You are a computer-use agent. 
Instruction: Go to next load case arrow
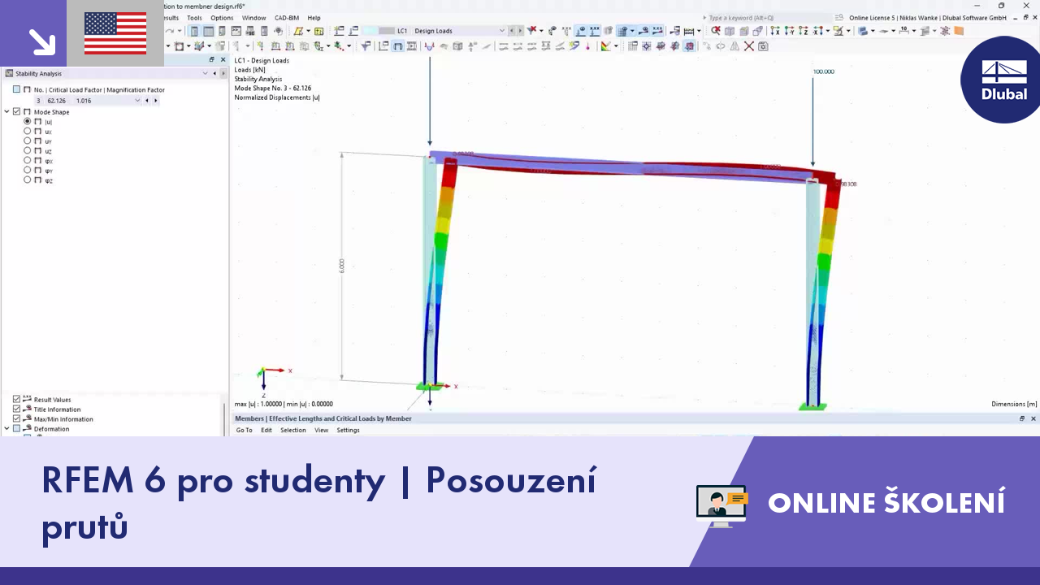[x=520, y=31]
